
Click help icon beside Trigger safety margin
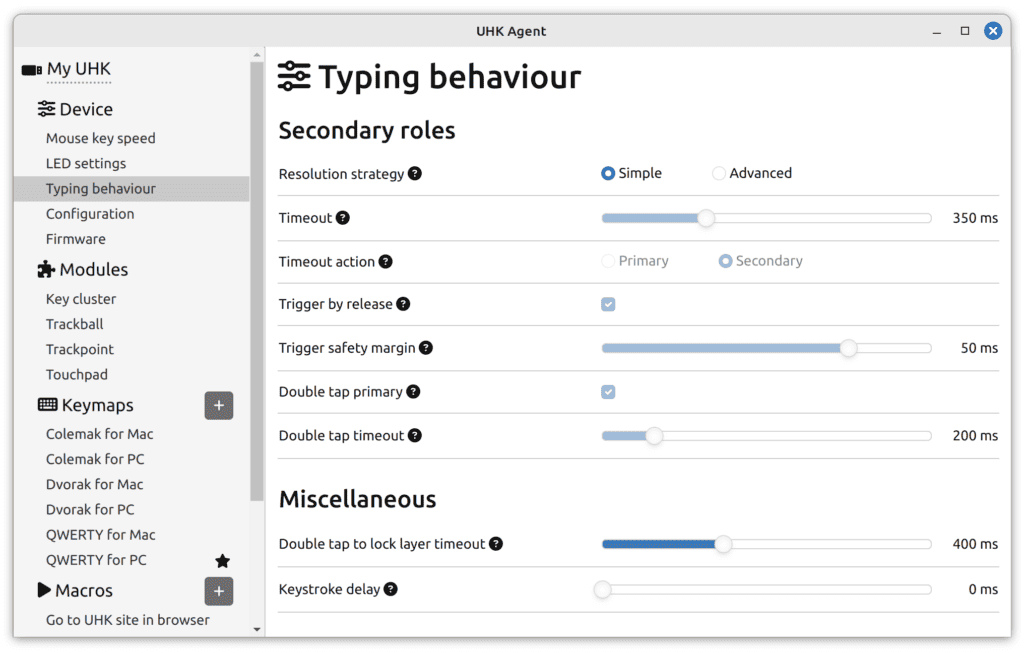pyautogui.click(x=426, y=348)
